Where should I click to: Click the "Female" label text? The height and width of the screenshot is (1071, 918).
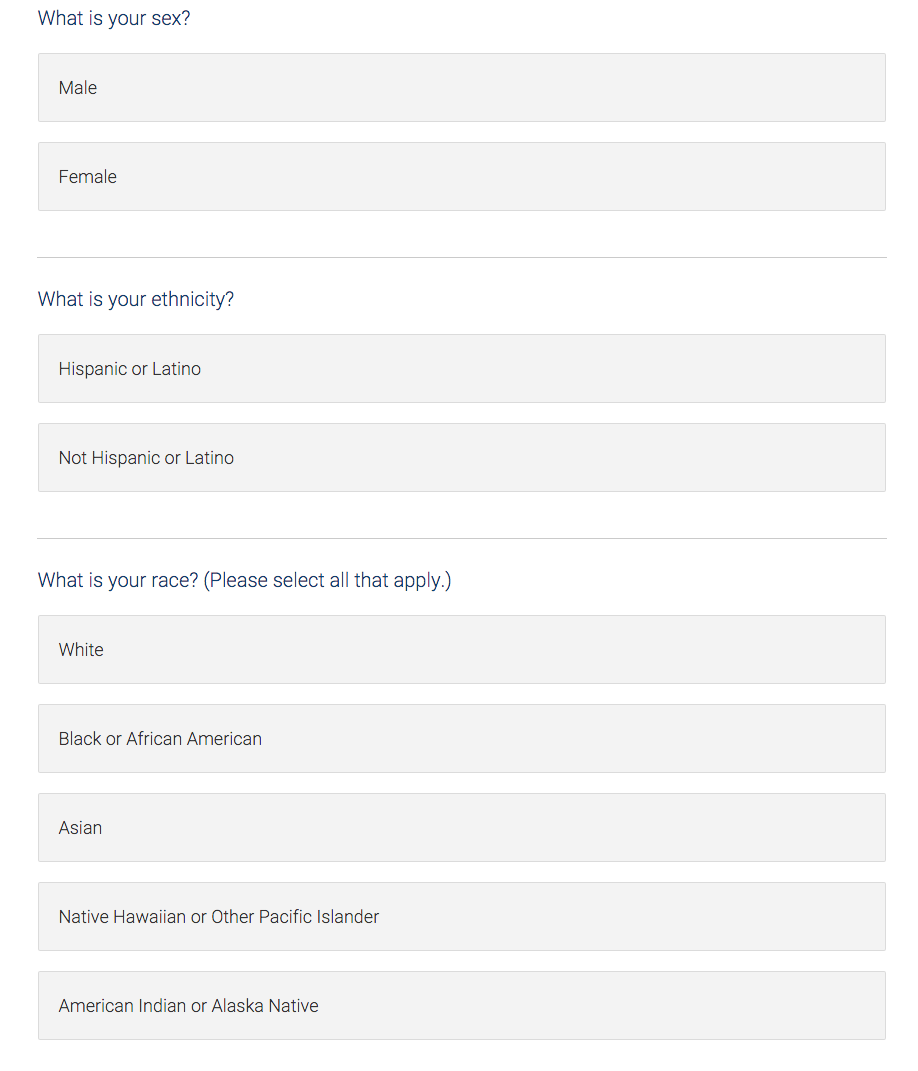[88, 177]
